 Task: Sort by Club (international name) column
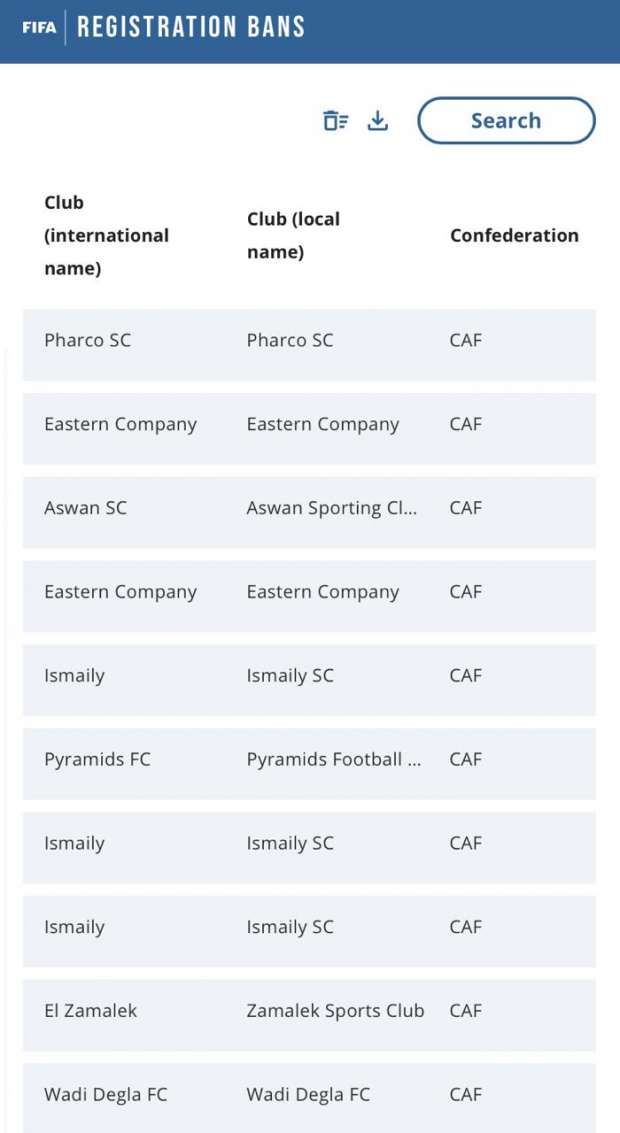[x=106, y=236]
